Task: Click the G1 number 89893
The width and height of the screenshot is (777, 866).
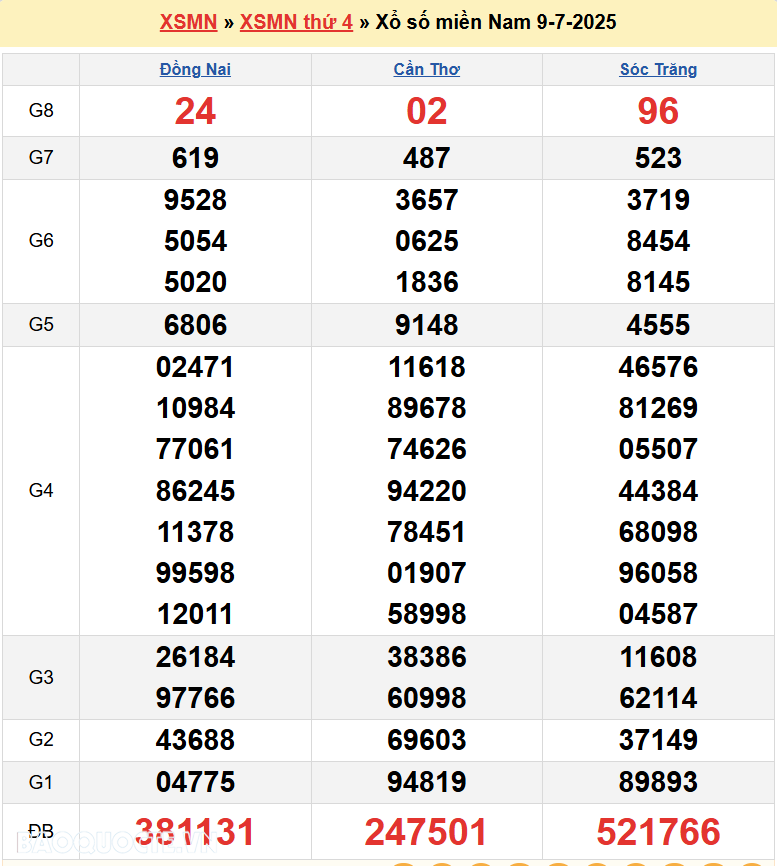Action: (658, 781)
